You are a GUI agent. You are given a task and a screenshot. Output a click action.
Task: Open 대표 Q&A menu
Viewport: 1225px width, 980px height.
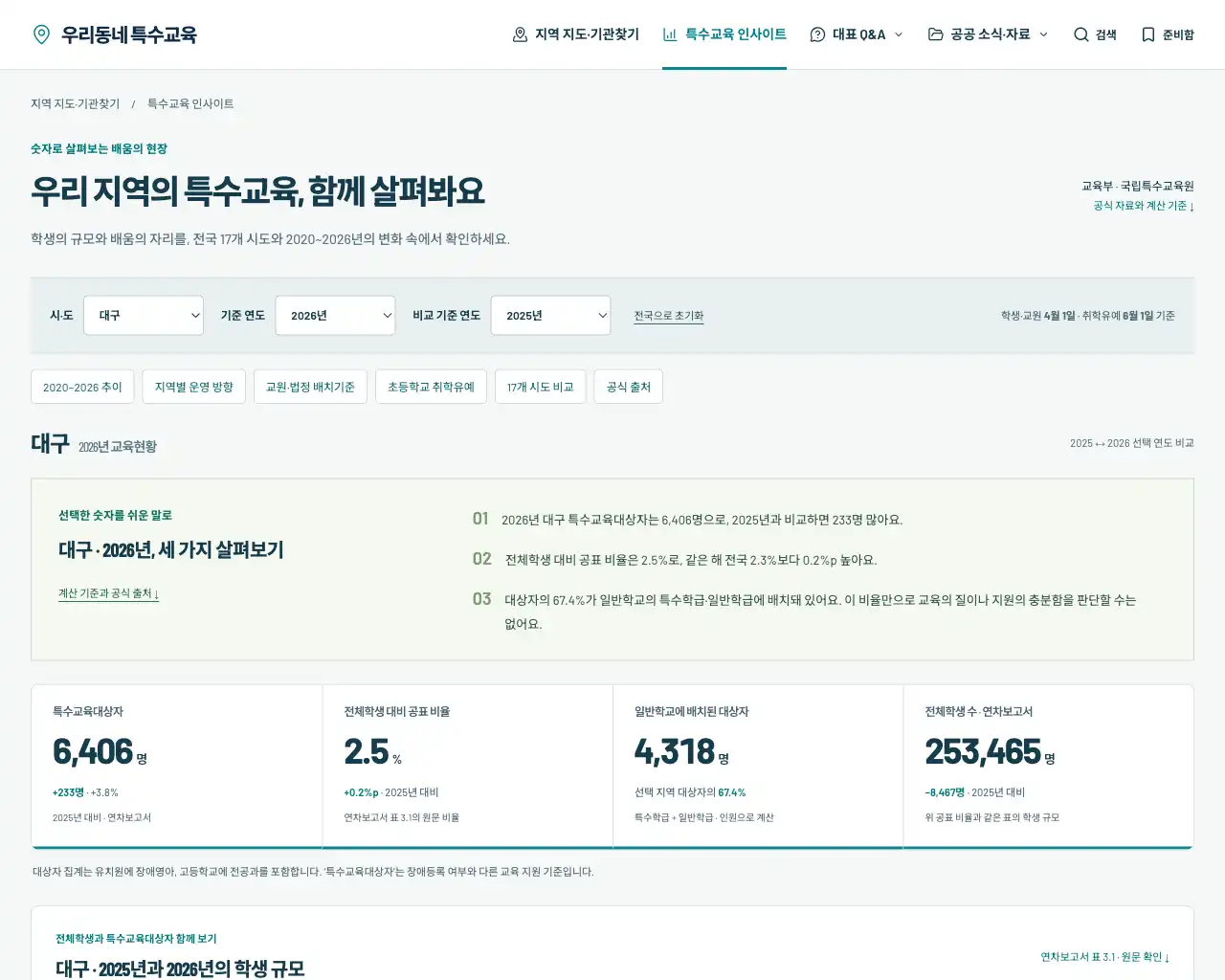tap(857, 34)
